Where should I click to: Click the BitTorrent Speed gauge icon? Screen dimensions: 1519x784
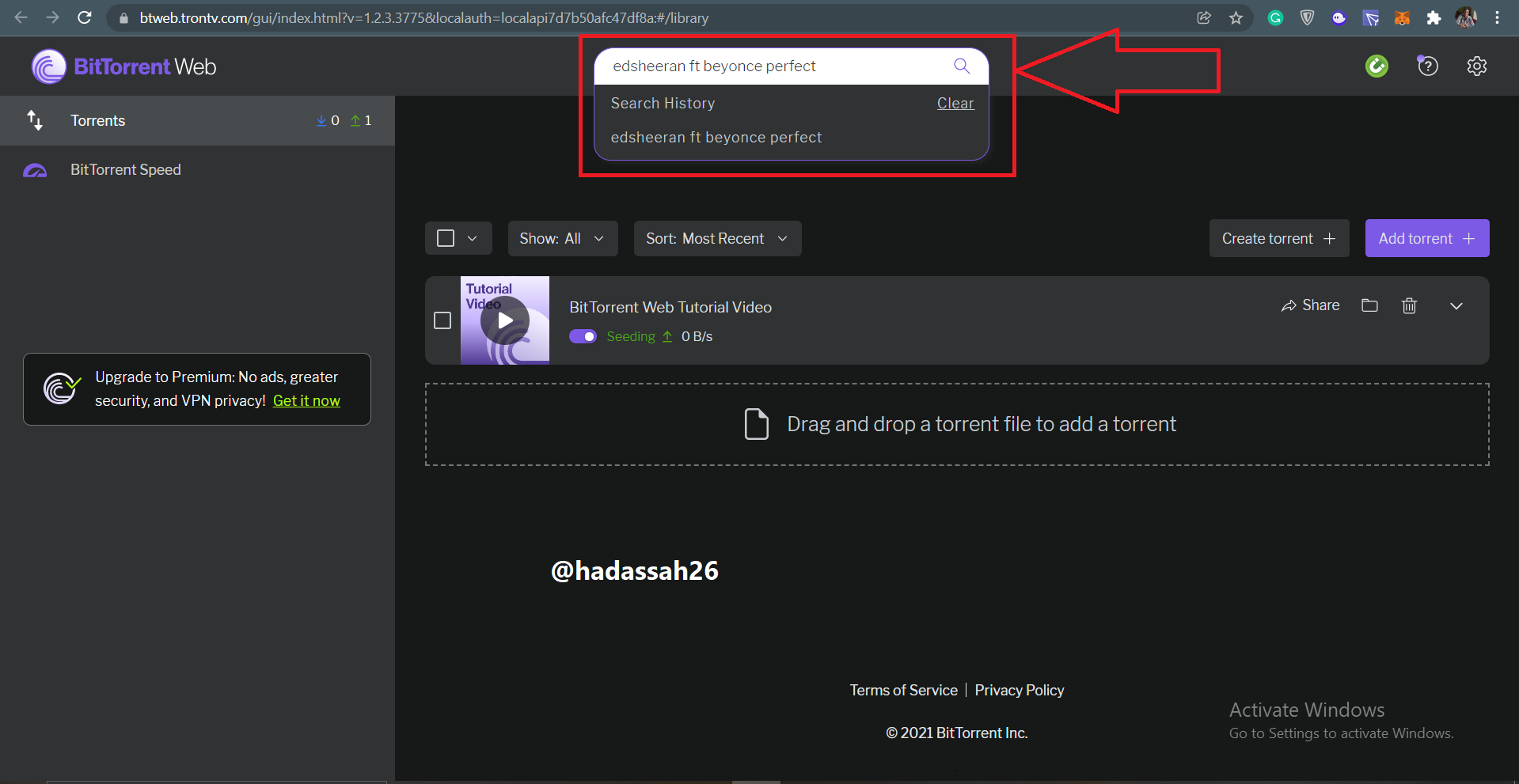pyautogui.click(x=35, y=170)
